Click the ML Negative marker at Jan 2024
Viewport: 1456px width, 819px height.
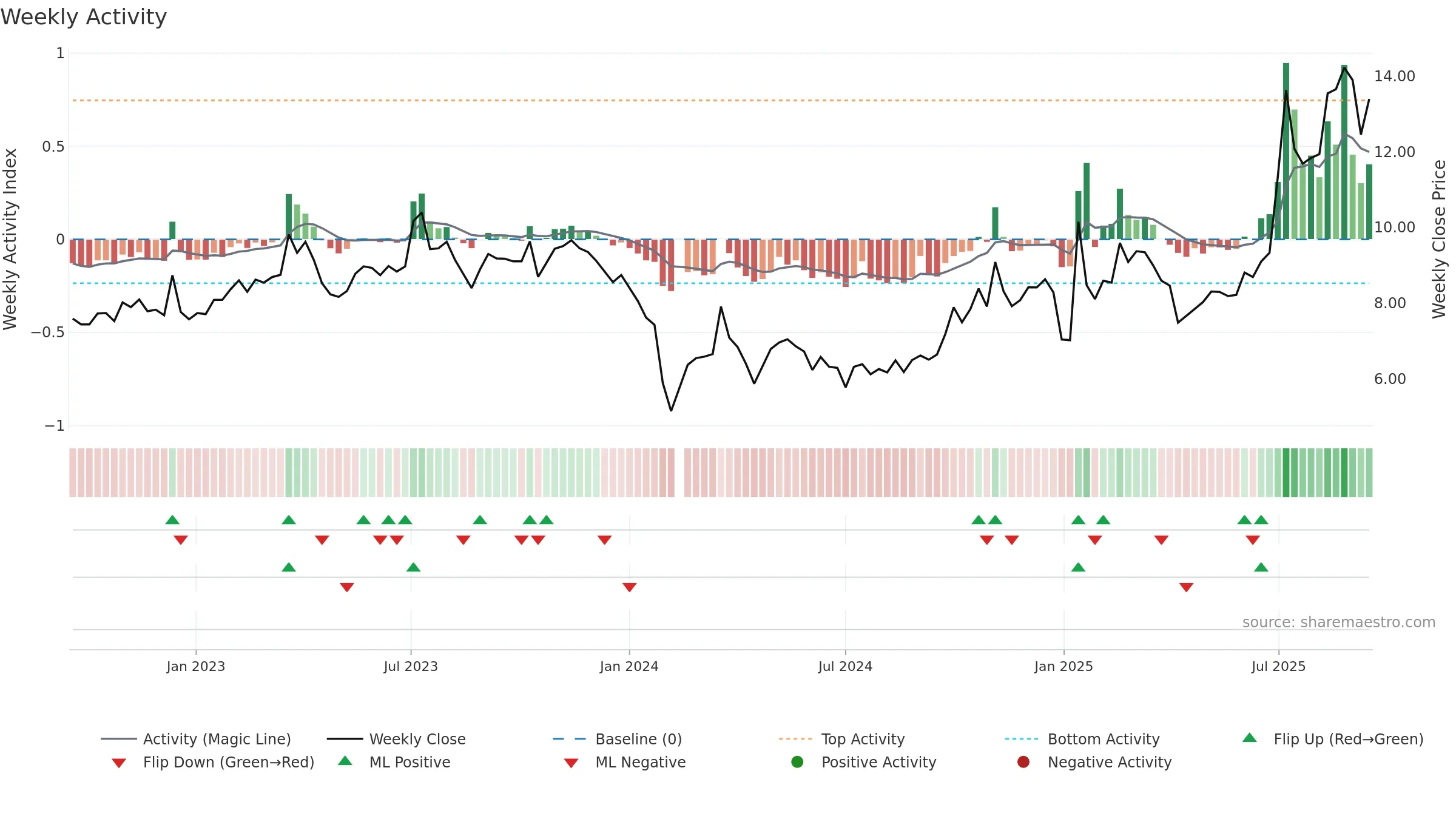point(630,587)
